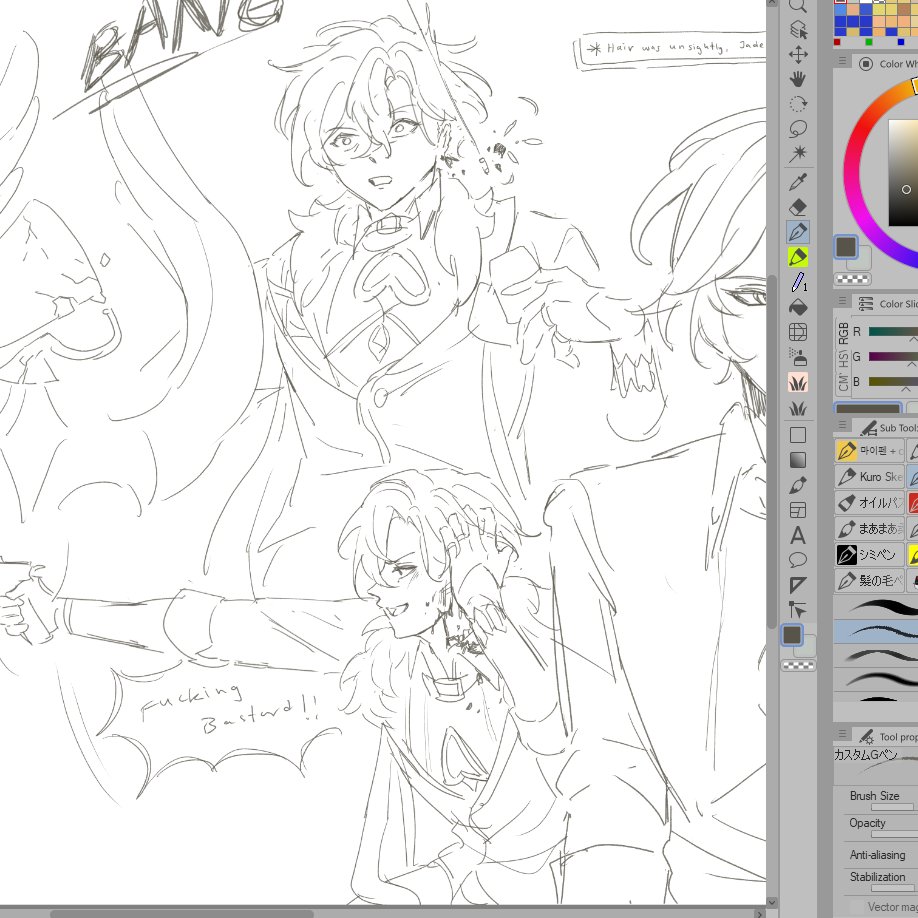Select the Gradient tool

click(798, 460)
